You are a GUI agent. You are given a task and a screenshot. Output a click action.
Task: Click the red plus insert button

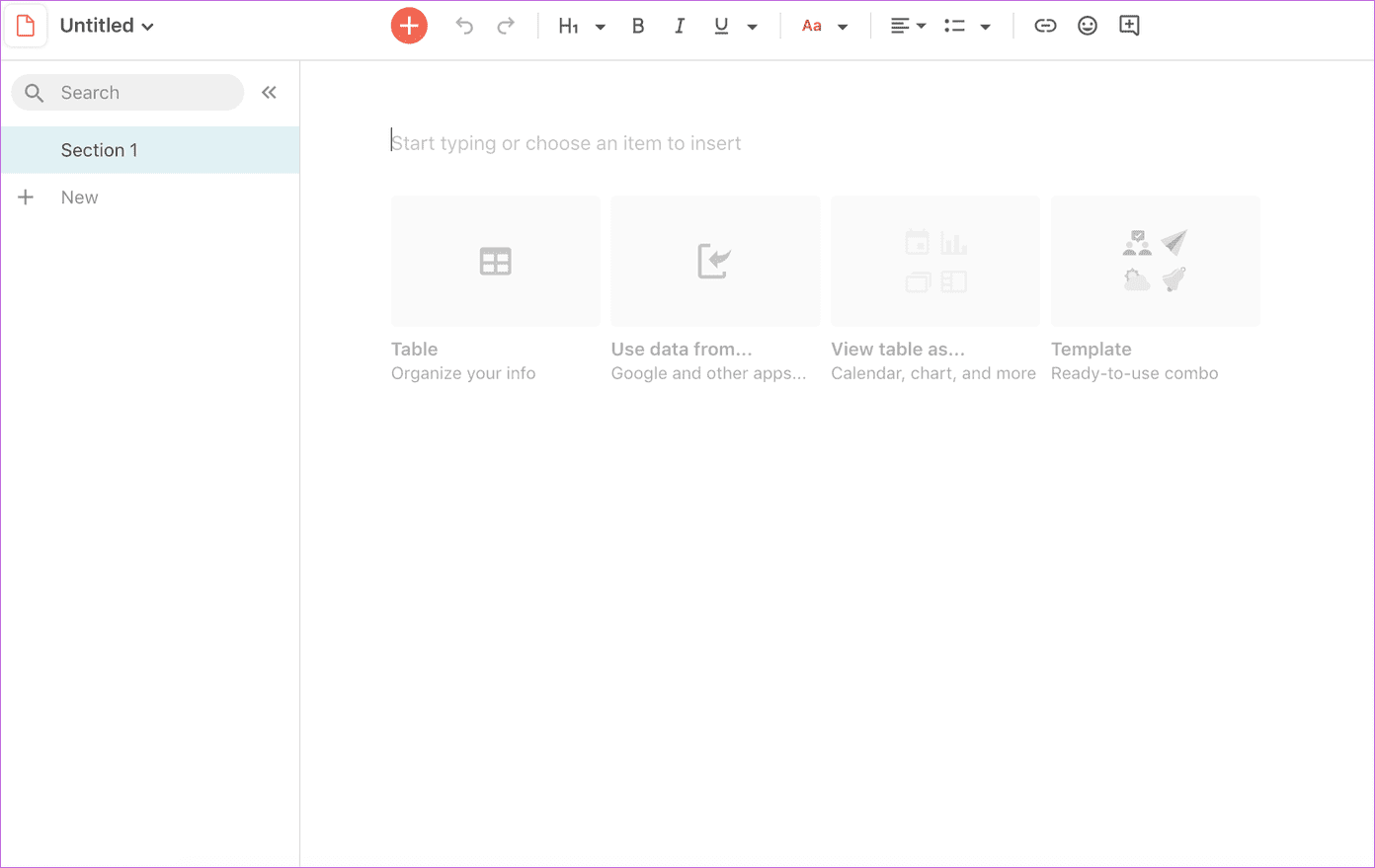click(409, 26)
